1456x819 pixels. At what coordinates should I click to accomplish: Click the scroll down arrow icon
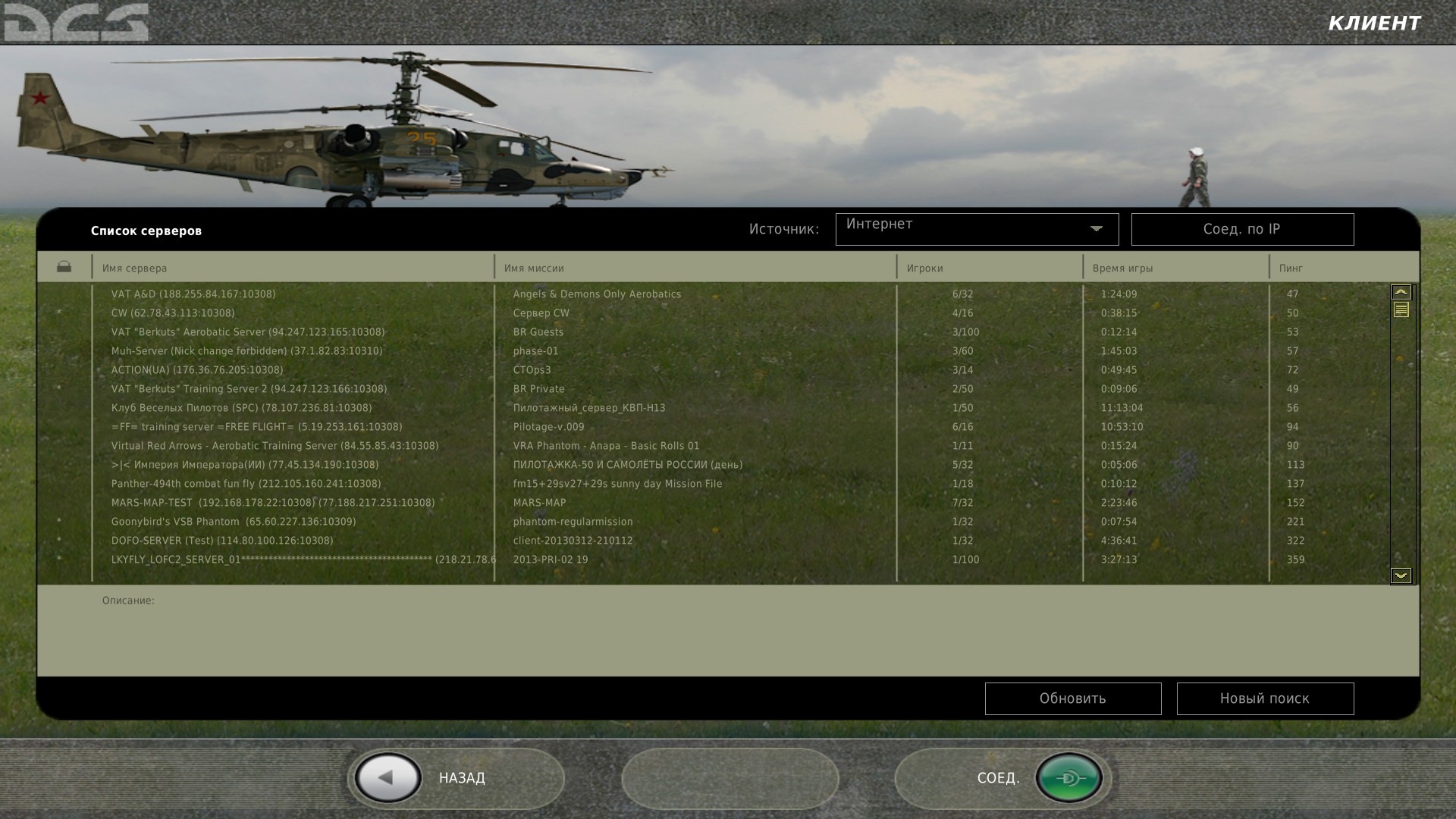(x=1401, y=576)
